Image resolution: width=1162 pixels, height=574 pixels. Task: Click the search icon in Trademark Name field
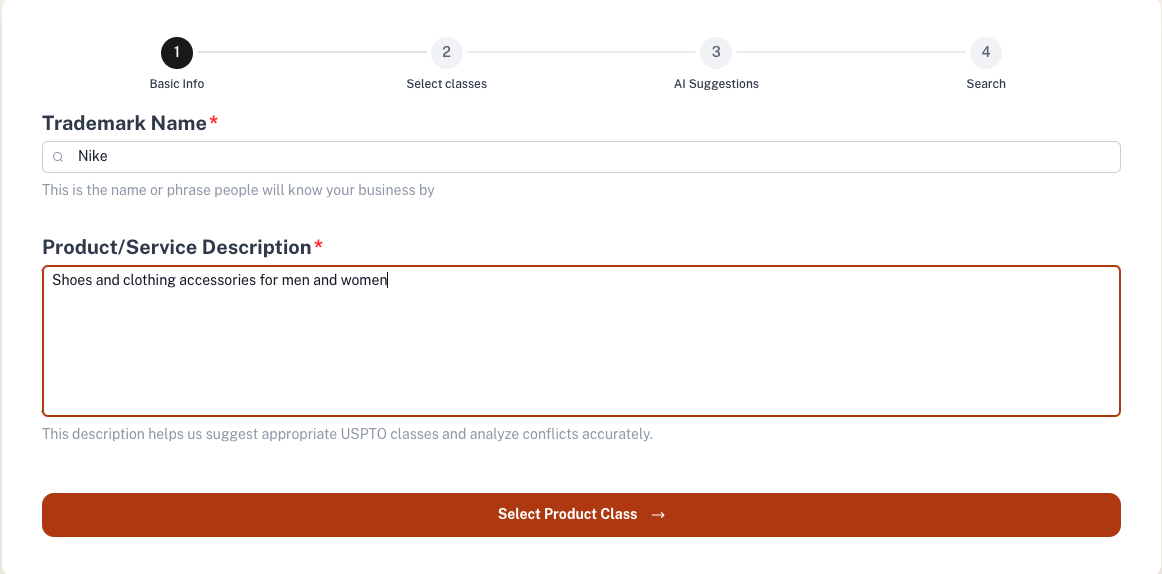click(59, 157)
